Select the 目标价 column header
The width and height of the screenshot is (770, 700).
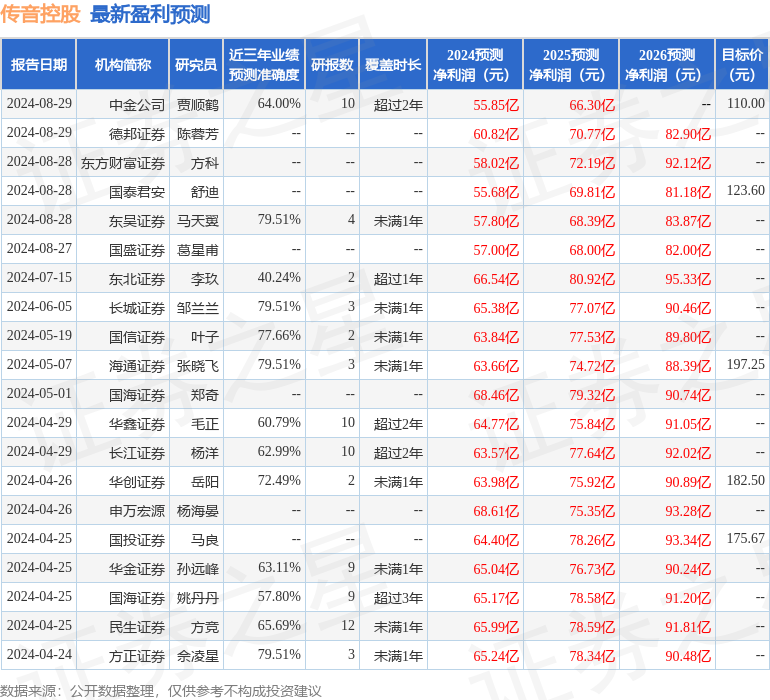[x=742, y=64]
